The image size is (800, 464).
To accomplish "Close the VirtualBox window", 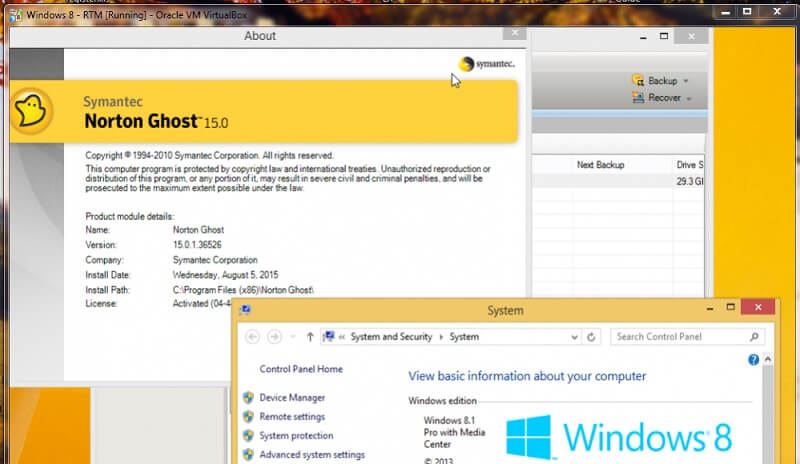I will [x=777, y=11].
